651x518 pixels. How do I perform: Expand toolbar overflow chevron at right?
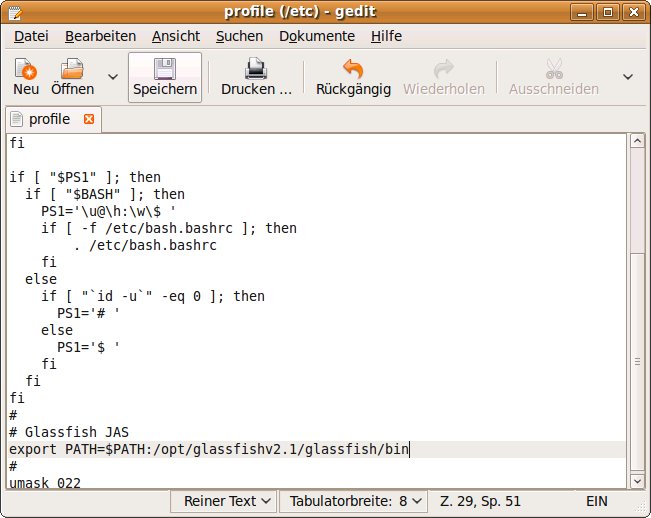pos(628,77)
